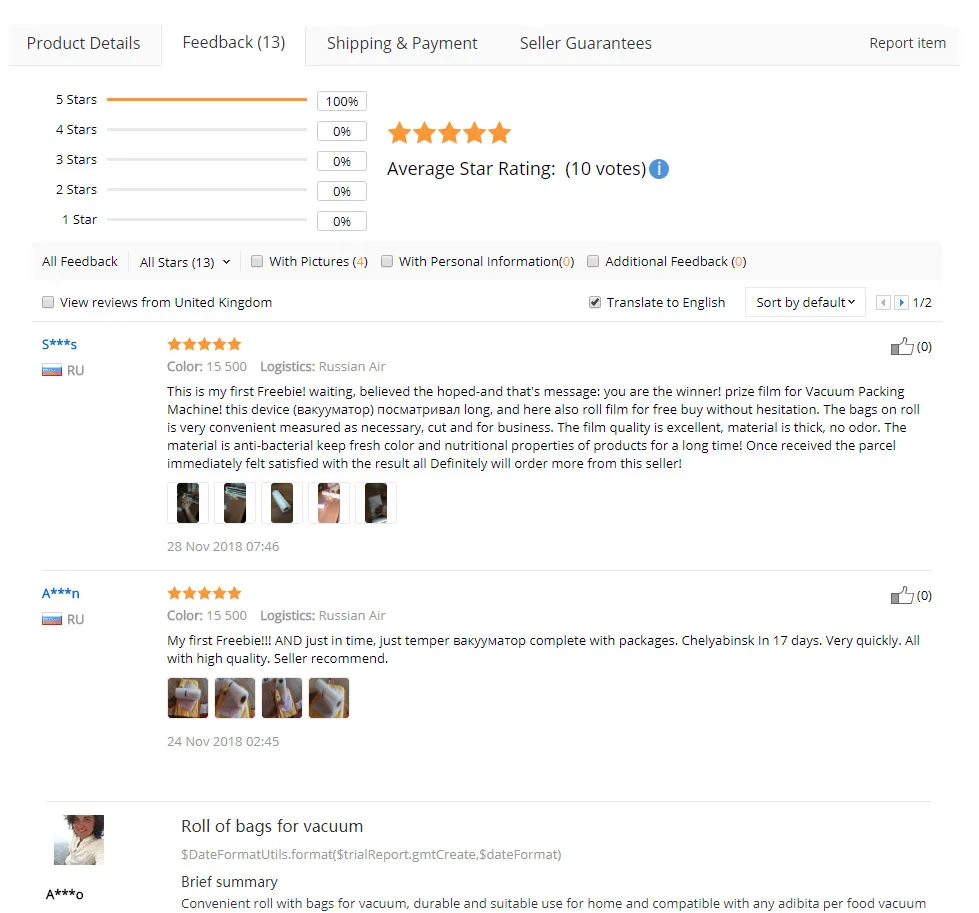
Task: Open the Seller Guarantees tab
Action: (585, 44)
